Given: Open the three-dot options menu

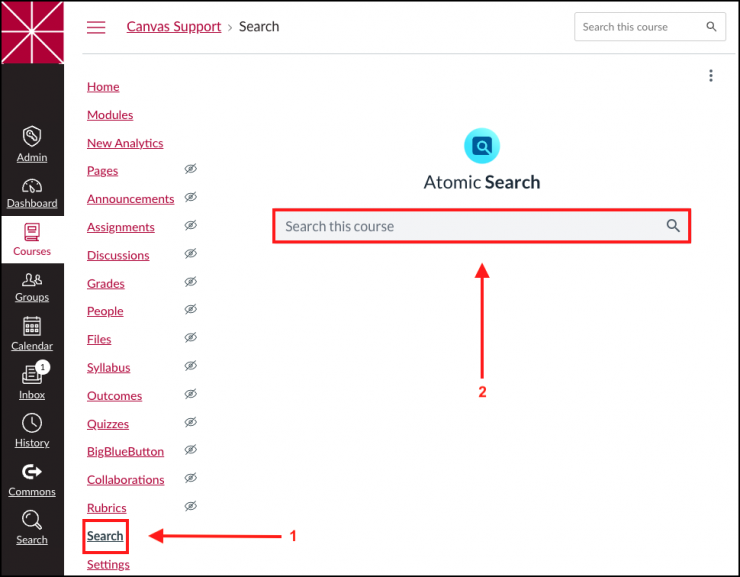Looking at the screenshot, I should pyautogui.click(x=711, y=76).
